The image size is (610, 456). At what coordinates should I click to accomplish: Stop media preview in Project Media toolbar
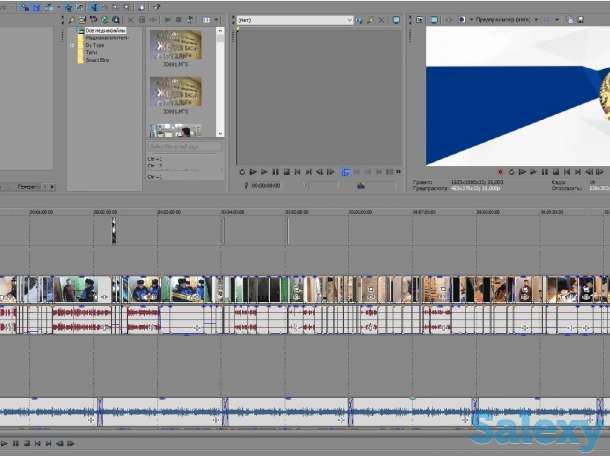(x=179, y=19)
